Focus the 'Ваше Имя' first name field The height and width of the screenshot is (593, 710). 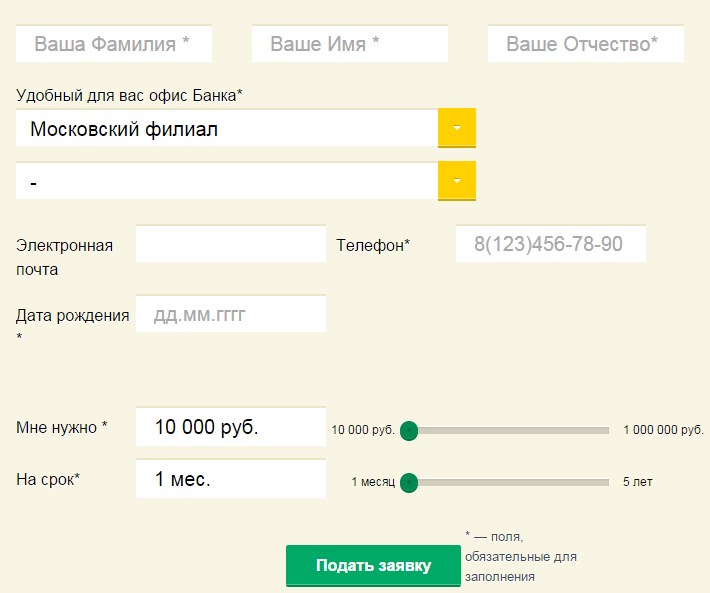[x=349, y=44]
